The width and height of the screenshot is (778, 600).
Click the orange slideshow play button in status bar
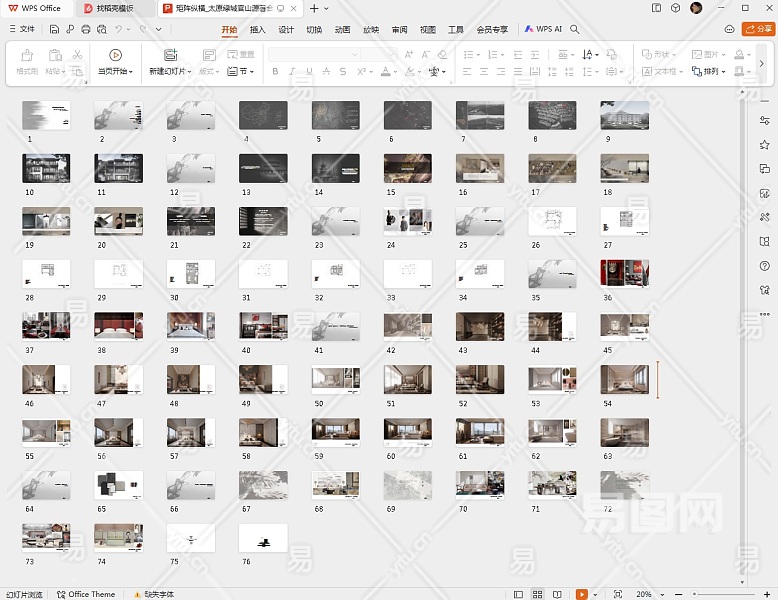click(581, 594)
